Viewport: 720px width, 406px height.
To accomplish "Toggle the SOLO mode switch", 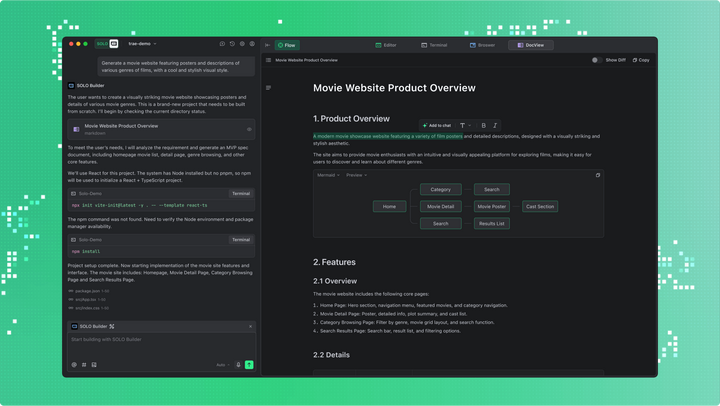I will (107, 44).
